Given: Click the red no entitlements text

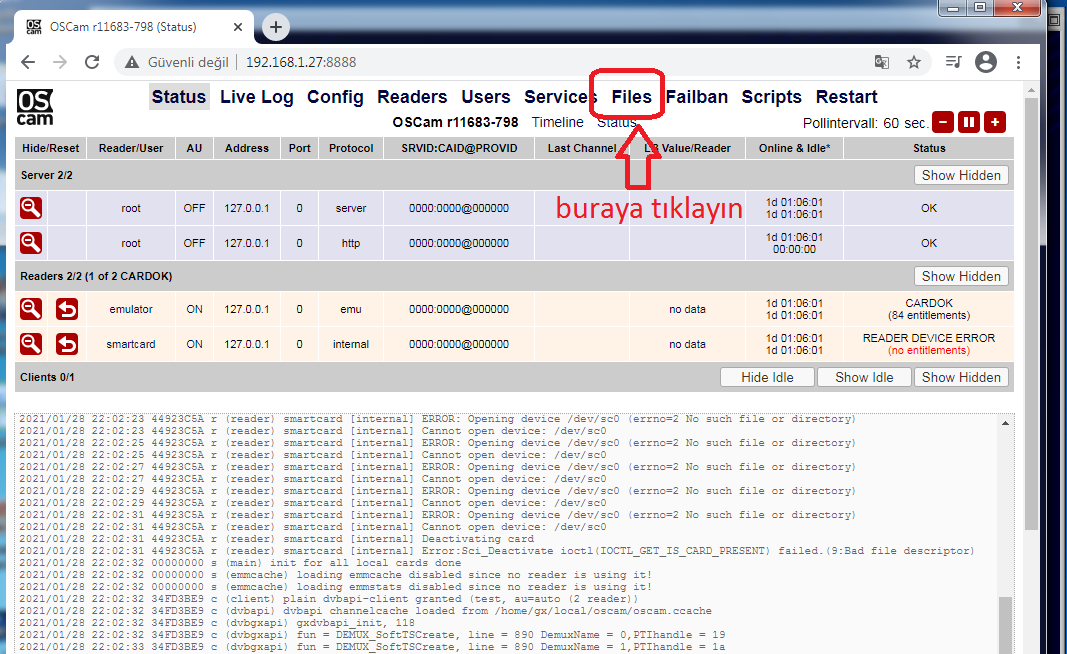Looking at the screenshot, I should 929,350.
